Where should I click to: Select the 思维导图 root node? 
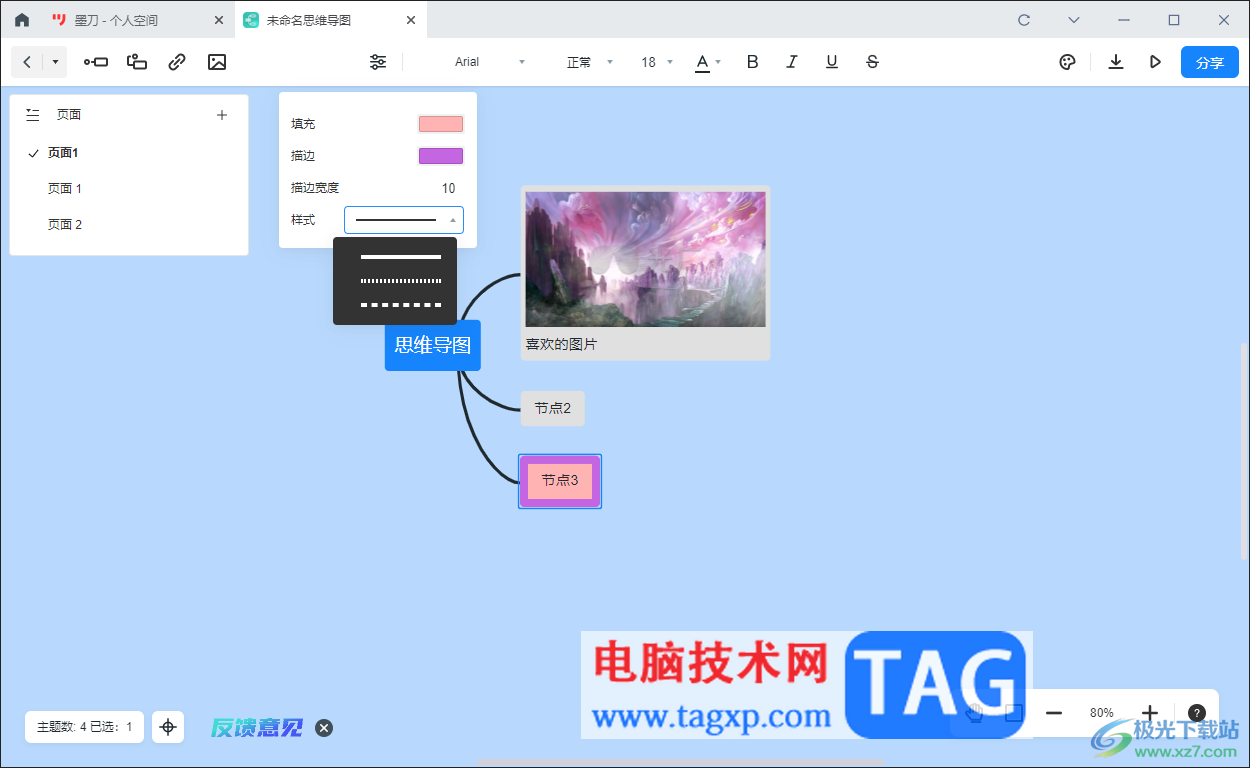click(x=433, y=345)
